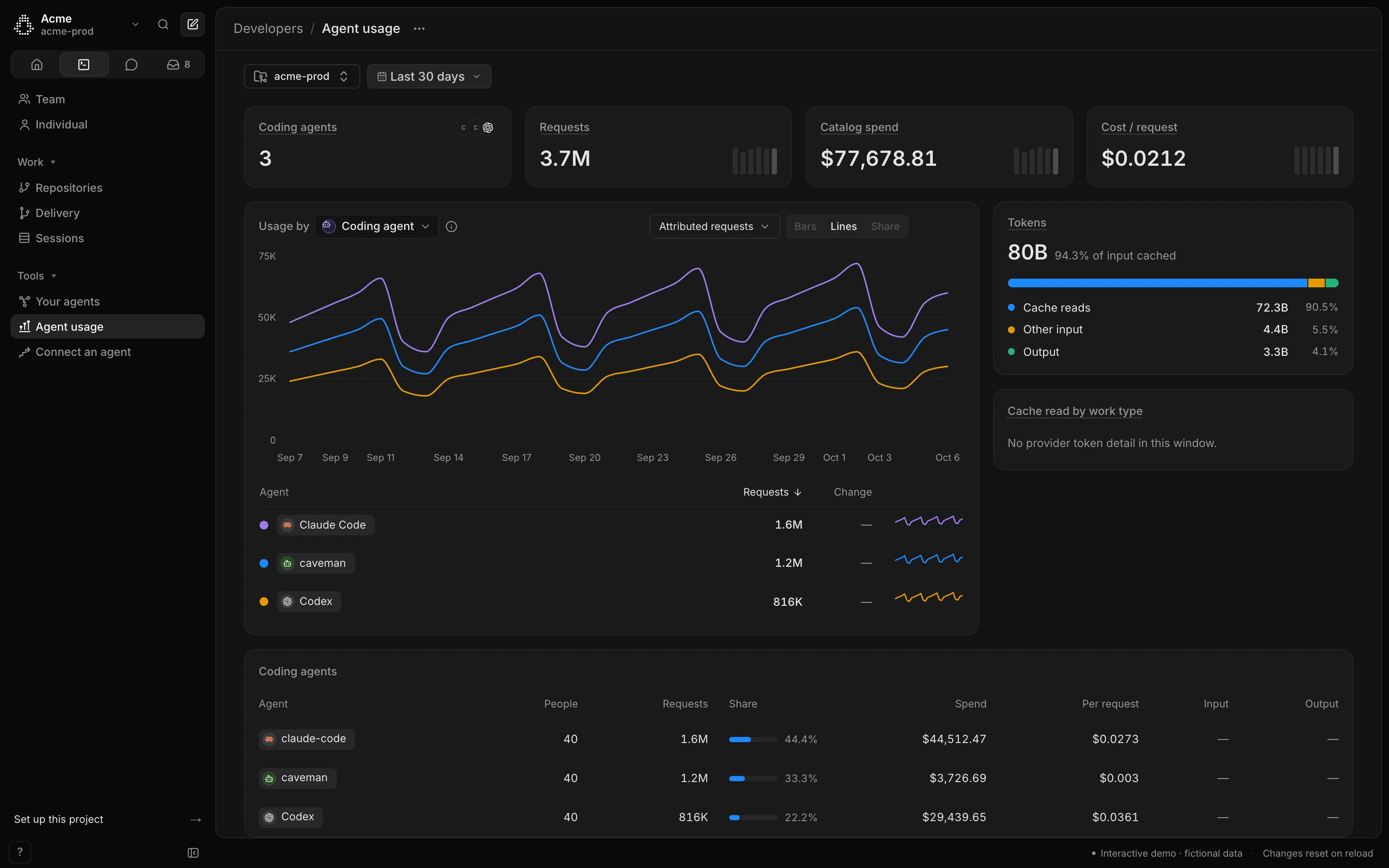The image size is (1389, 868).
Task: Go to Delivery in sidebar
Action: pos(107,213)
